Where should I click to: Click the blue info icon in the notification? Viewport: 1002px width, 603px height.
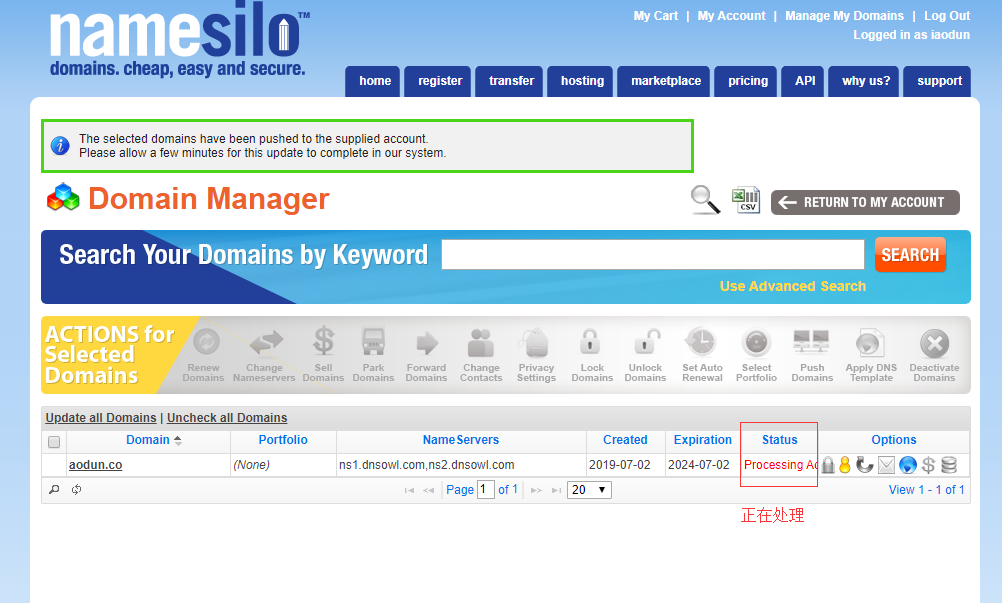click(x=60, y=146)
